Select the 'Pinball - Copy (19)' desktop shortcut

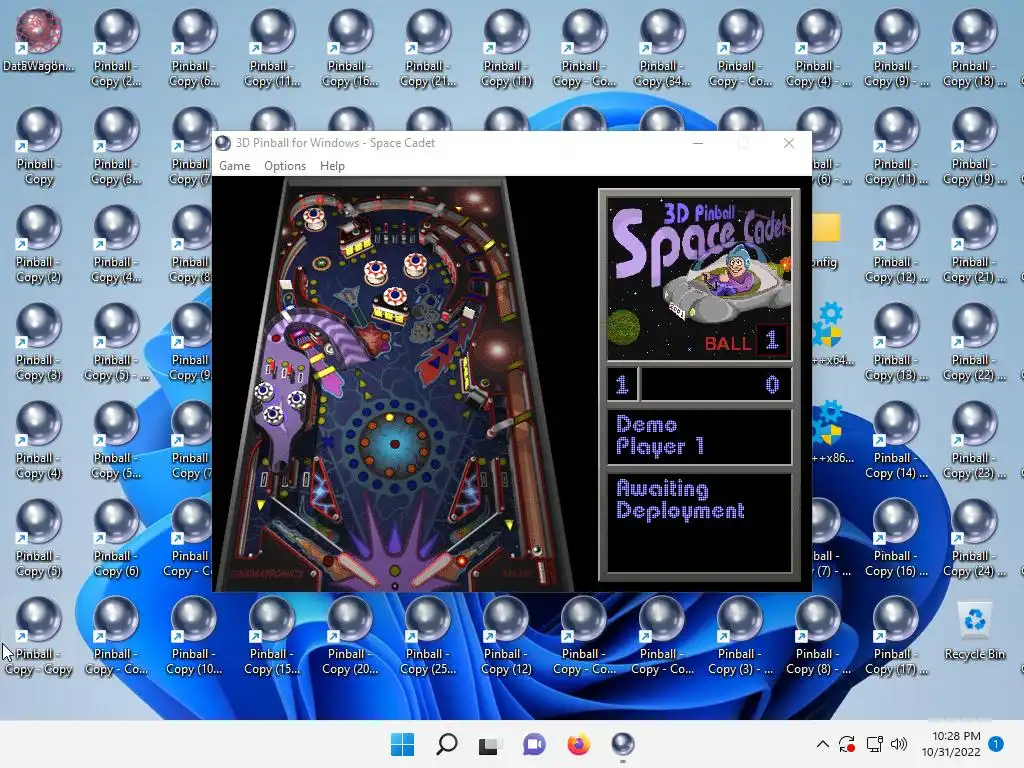974,146
